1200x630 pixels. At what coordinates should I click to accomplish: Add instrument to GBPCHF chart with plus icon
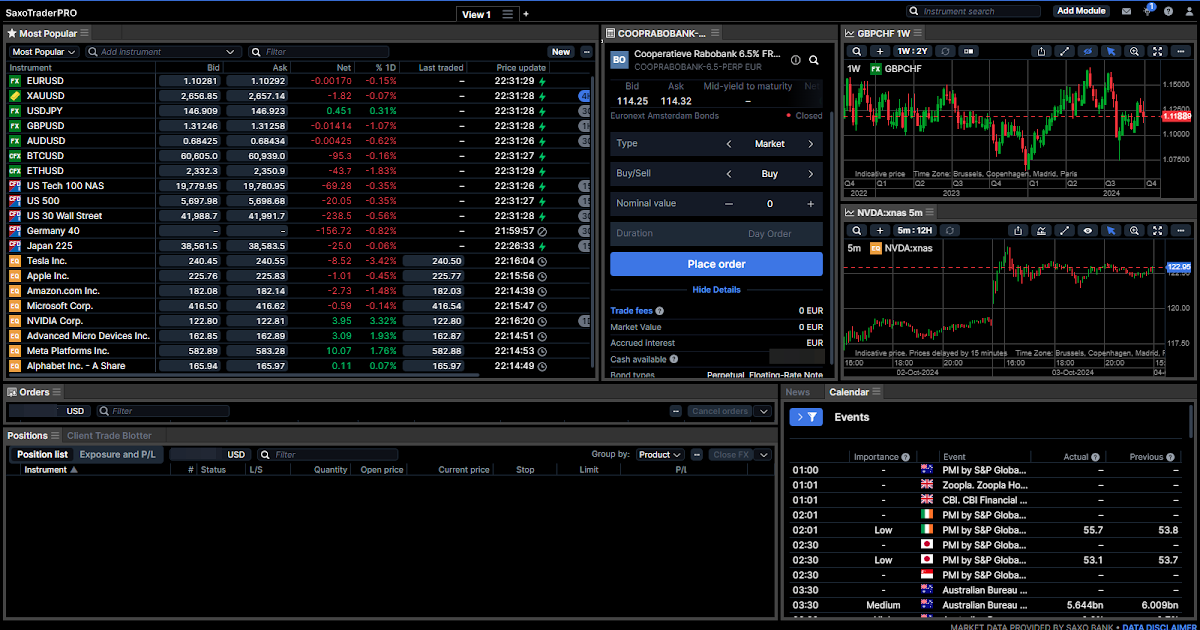880,51
